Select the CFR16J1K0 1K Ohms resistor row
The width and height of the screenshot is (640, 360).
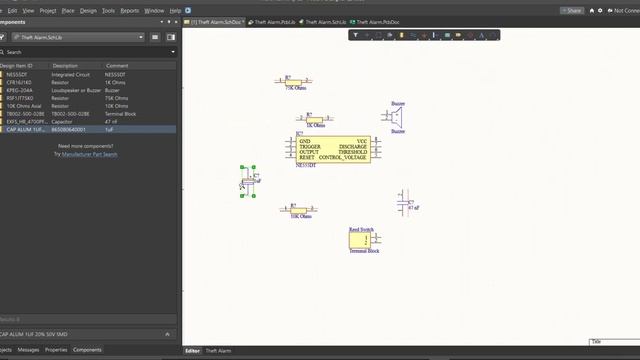coord(88,82)
